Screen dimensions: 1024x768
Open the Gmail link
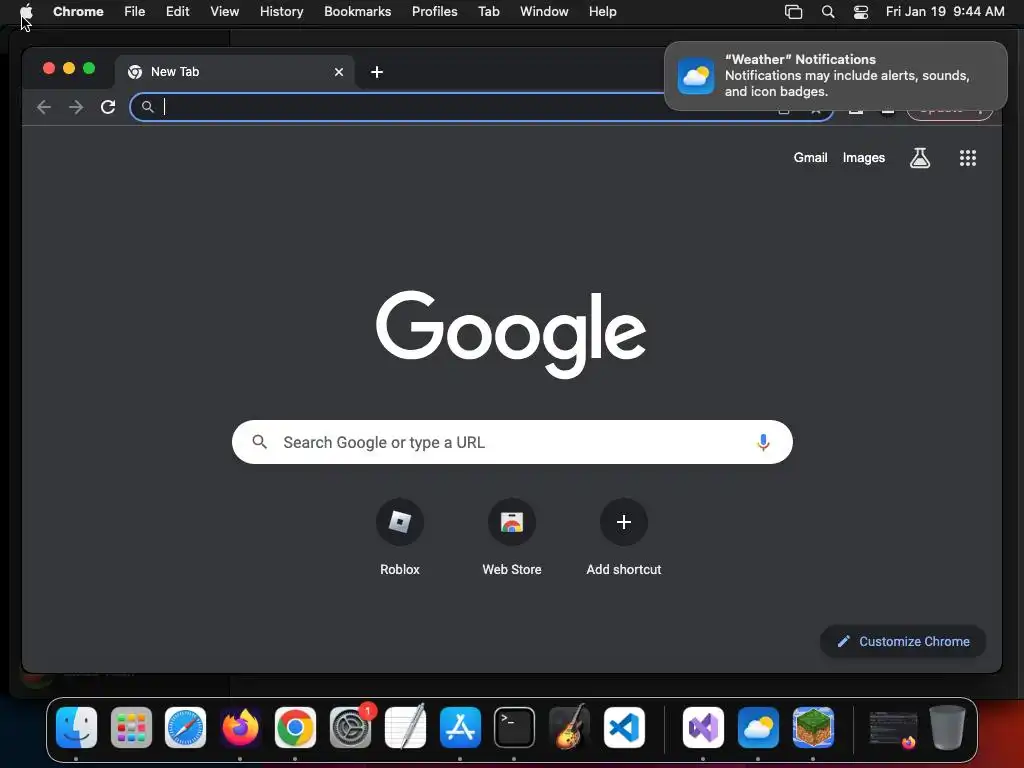click(x=810, y=157)
